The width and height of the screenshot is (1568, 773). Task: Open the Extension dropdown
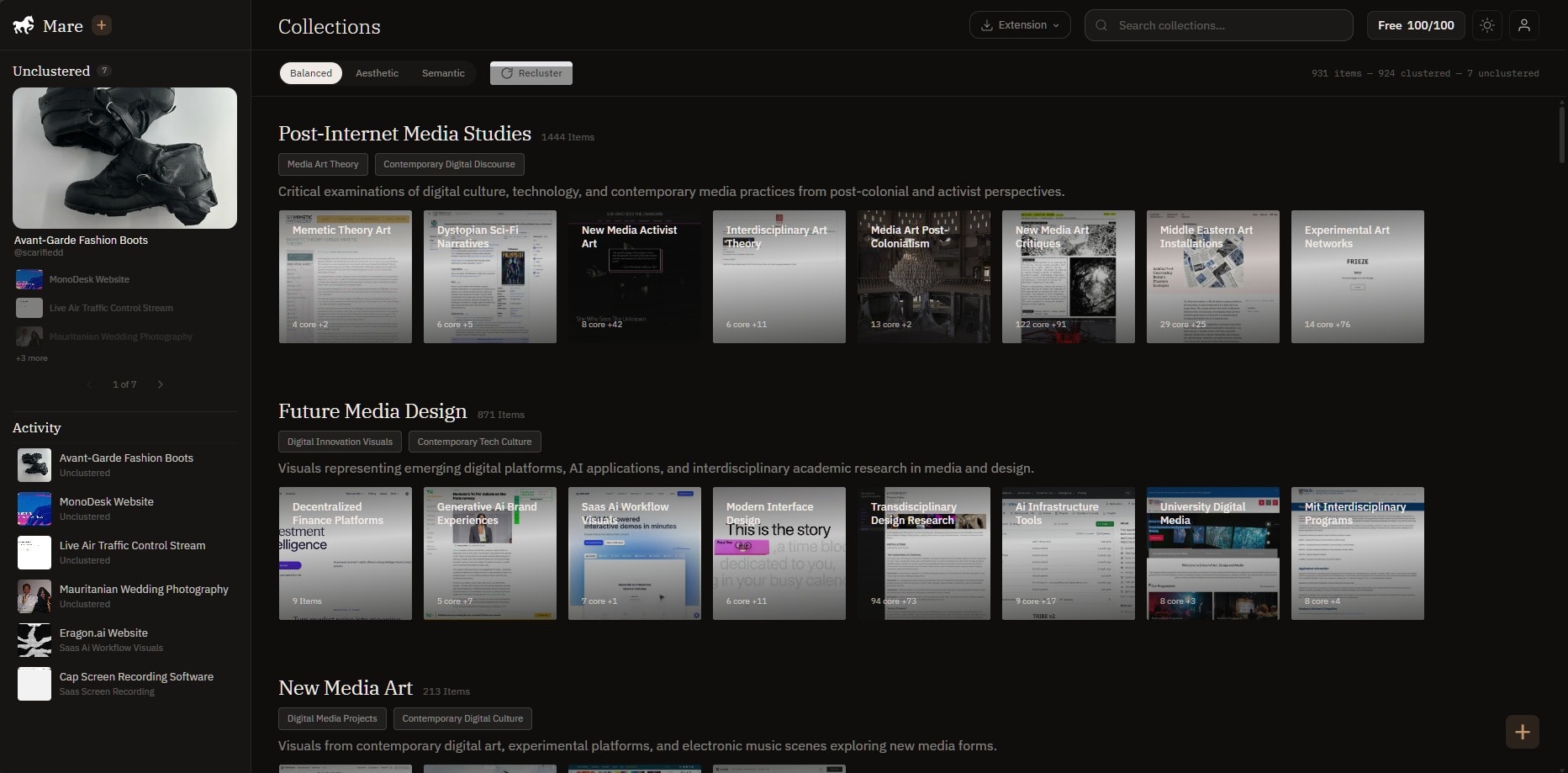tap(1020, 25)
